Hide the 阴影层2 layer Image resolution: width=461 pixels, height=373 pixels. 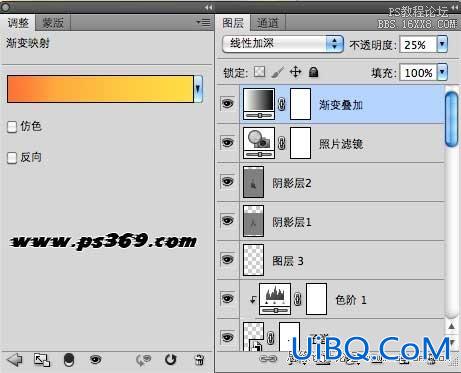tap(228, 182)
